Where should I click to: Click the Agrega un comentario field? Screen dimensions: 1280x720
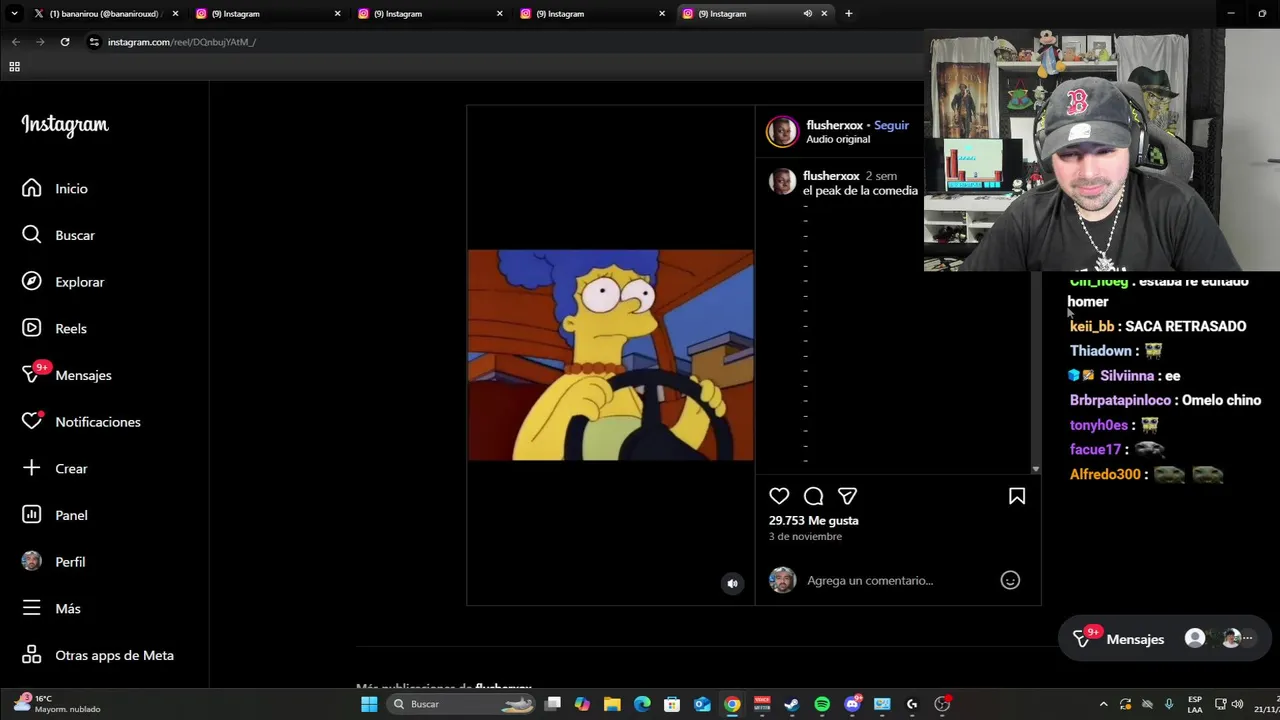click(870, 580)
